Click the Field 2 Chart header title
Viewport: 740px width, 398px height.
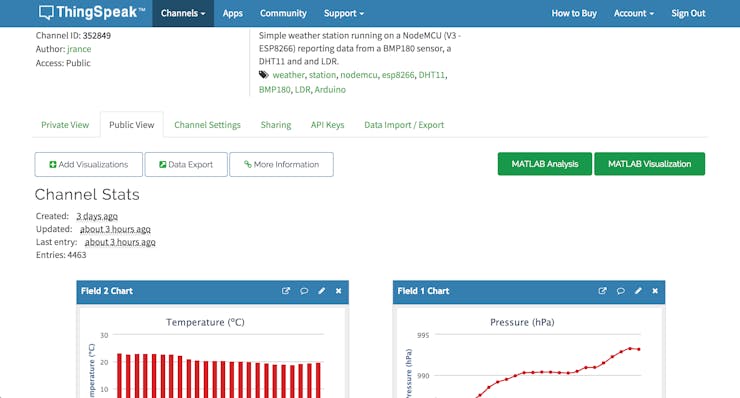point(107,291)
